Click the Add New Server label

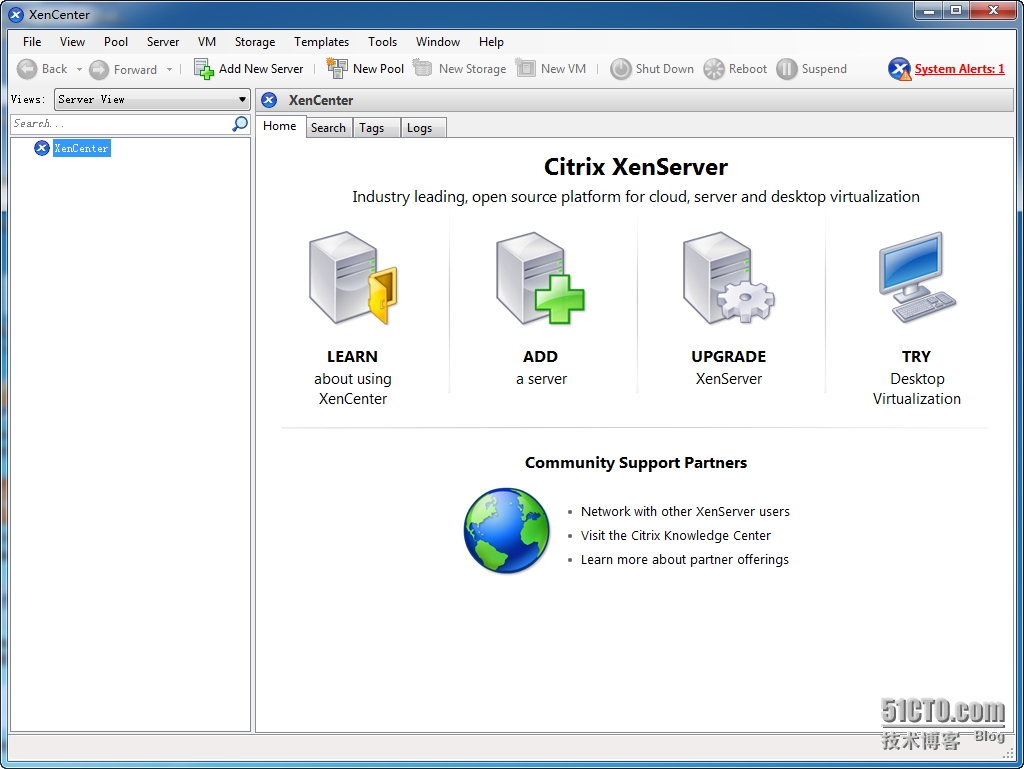(x=261, y=69)
